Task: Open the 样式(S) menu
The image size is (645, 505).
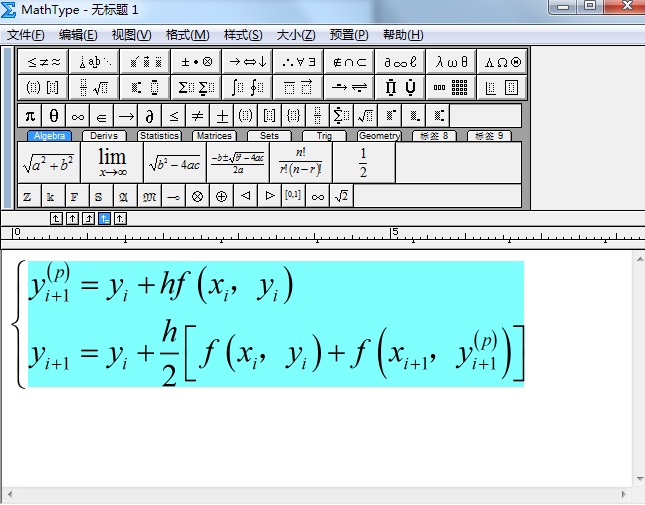Action: pos(243,35)
